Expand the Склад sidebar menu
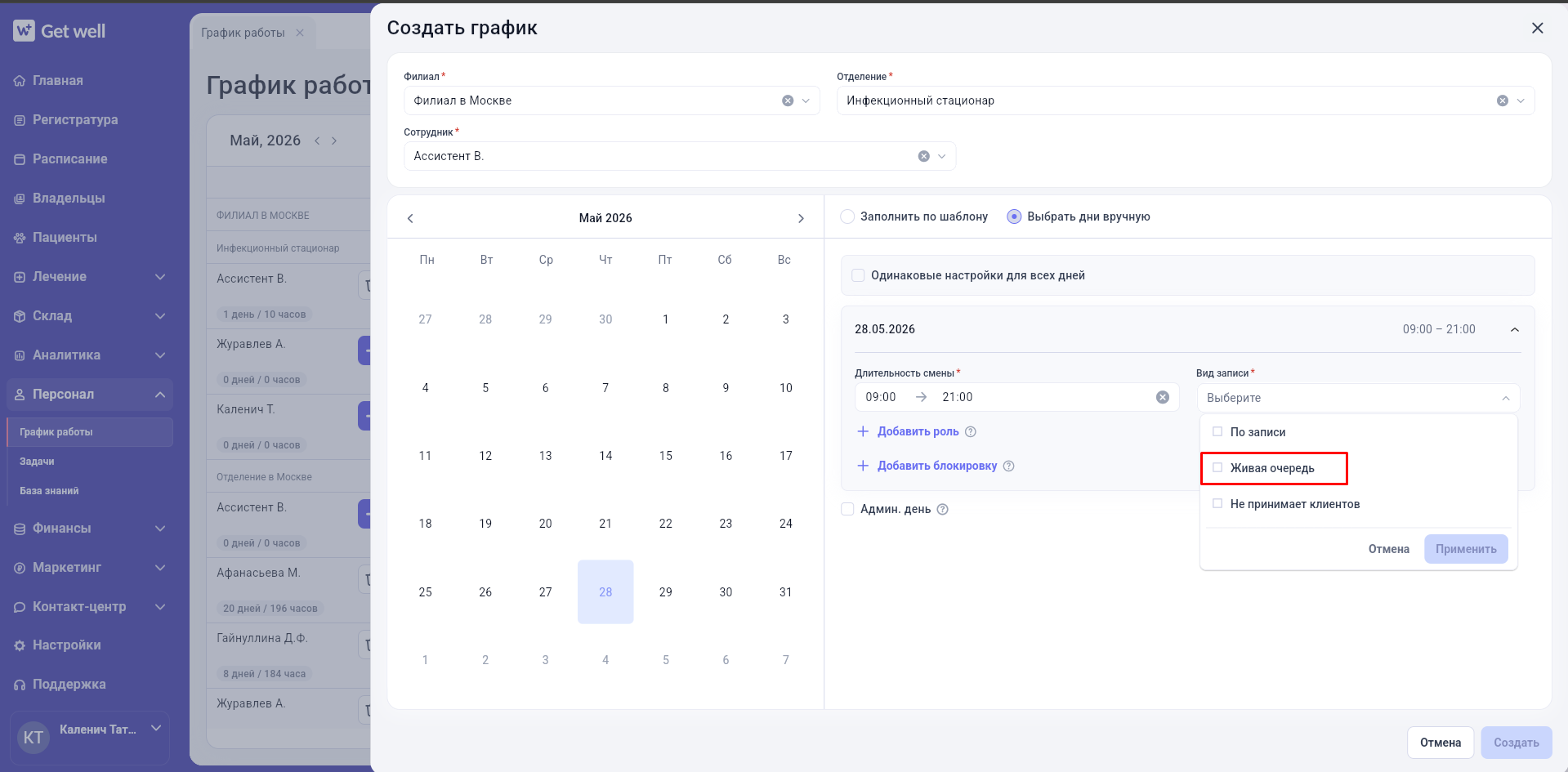Screen dimensions: 1568x772 (160, 316)
